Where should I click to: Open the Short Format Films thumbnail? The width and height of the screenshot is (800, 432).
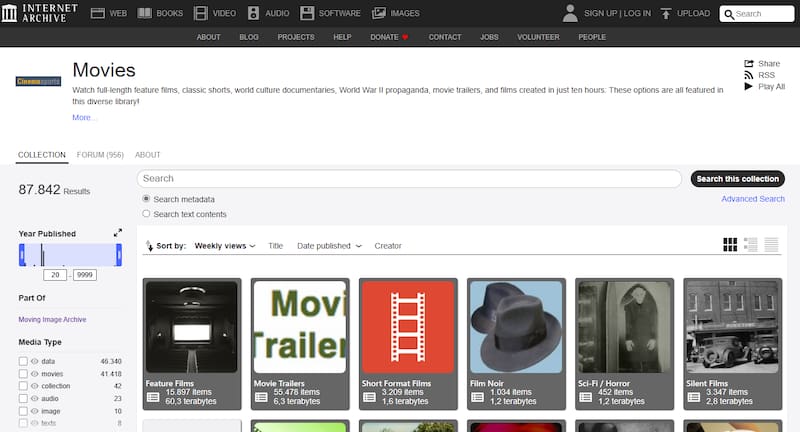[x=408, y=327]
